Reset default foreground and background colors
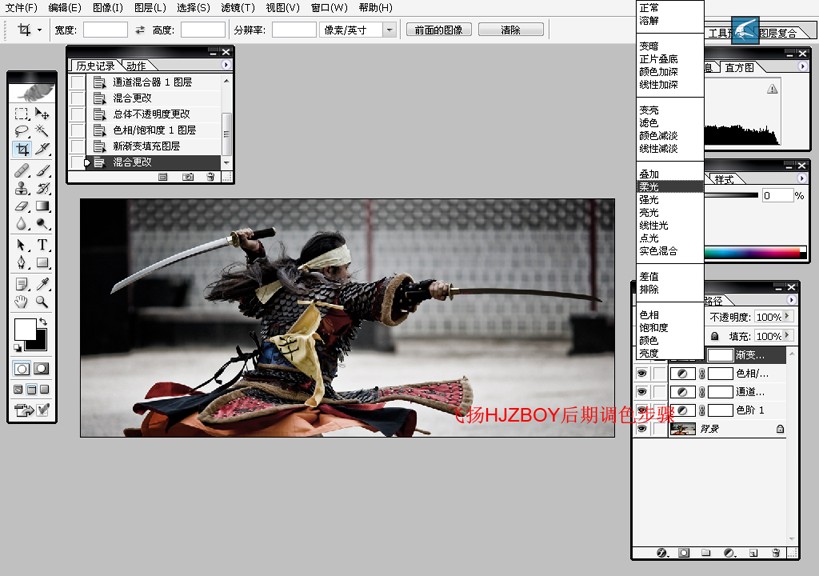Screen dimensions: 819x576 point(17,348)
